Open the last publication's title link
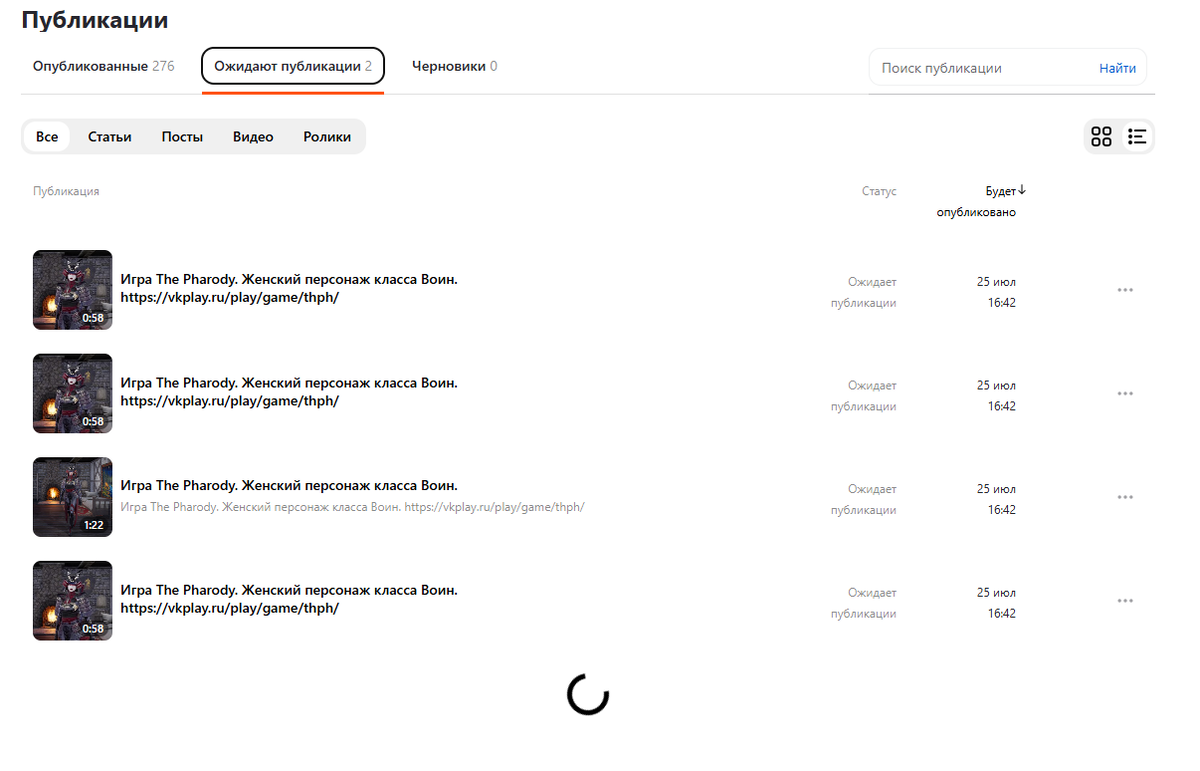Viewport: 1200px width, 771px height. point(289,599)
